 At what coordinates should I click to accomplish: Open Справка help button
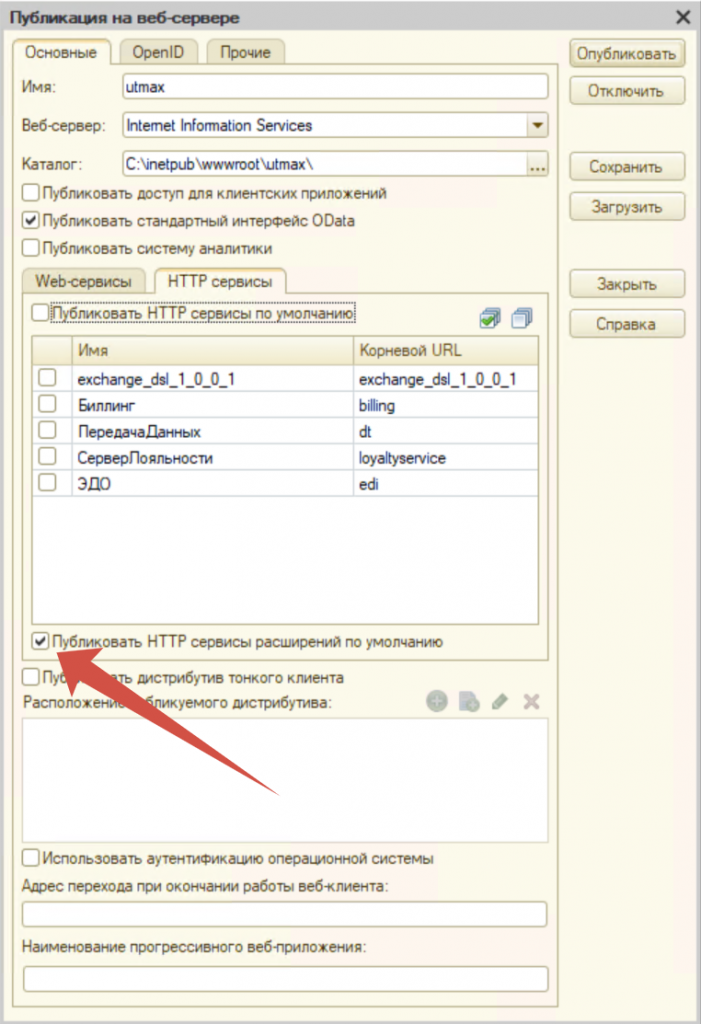(627, 324)
